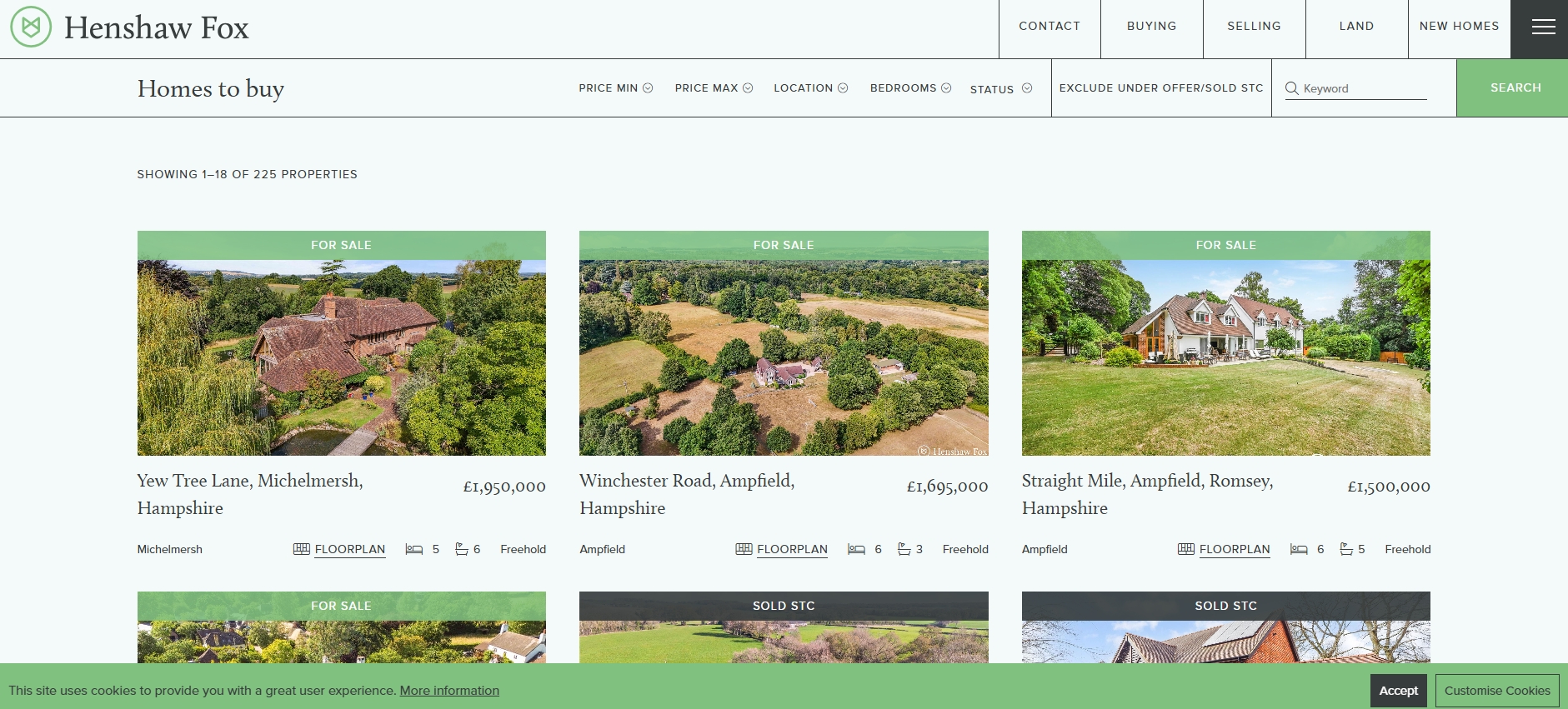Click bedroom icon on Winchester Road listing
The height and width of the screenshot is (709, 1568).
pyautogui.click(x=856, y=549)
